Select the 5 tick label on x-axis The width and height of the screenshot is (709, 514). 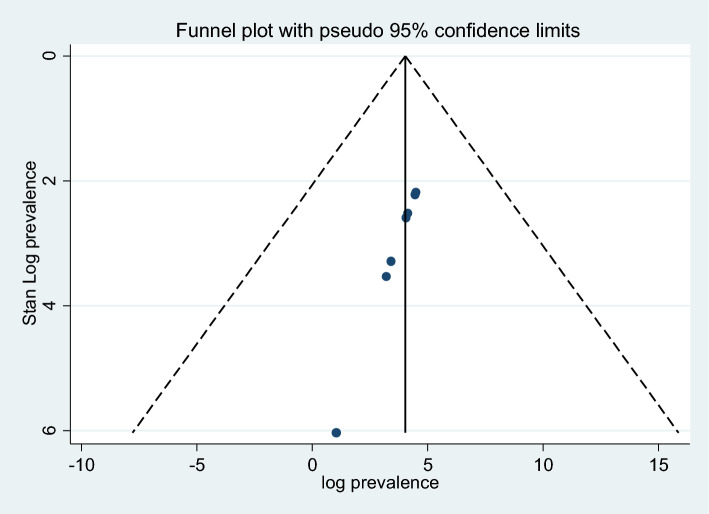point(428,465)
